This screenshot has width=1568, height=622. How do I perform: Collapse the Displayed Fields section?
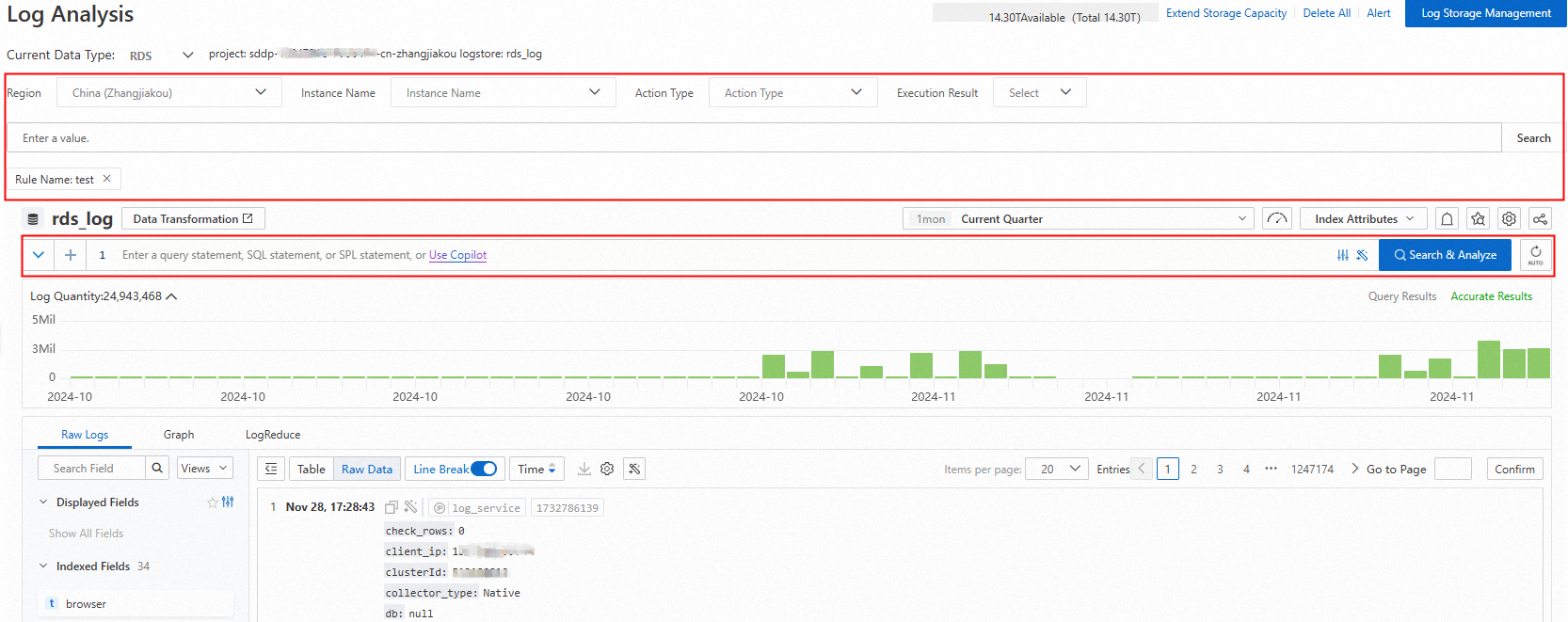point(43,502)
